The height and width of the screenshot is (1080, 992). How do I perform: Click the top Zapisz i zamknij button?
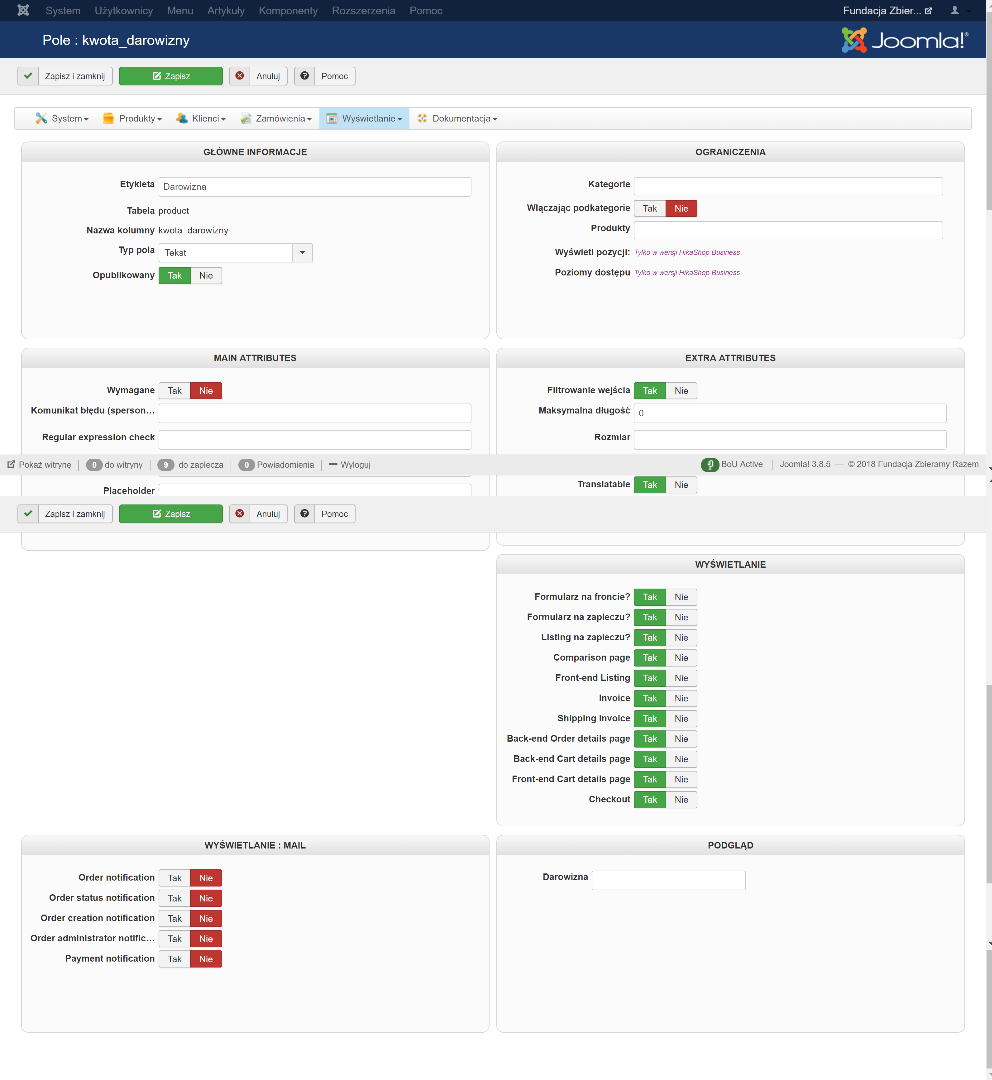coord(65,76)
